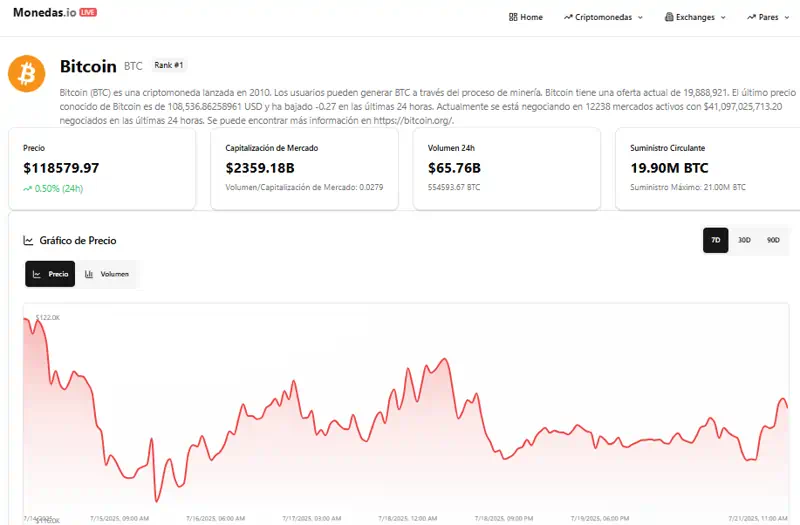Click the $2359.18B market cap value
Viewport: 800px width, 525px height.
(260, 168)
